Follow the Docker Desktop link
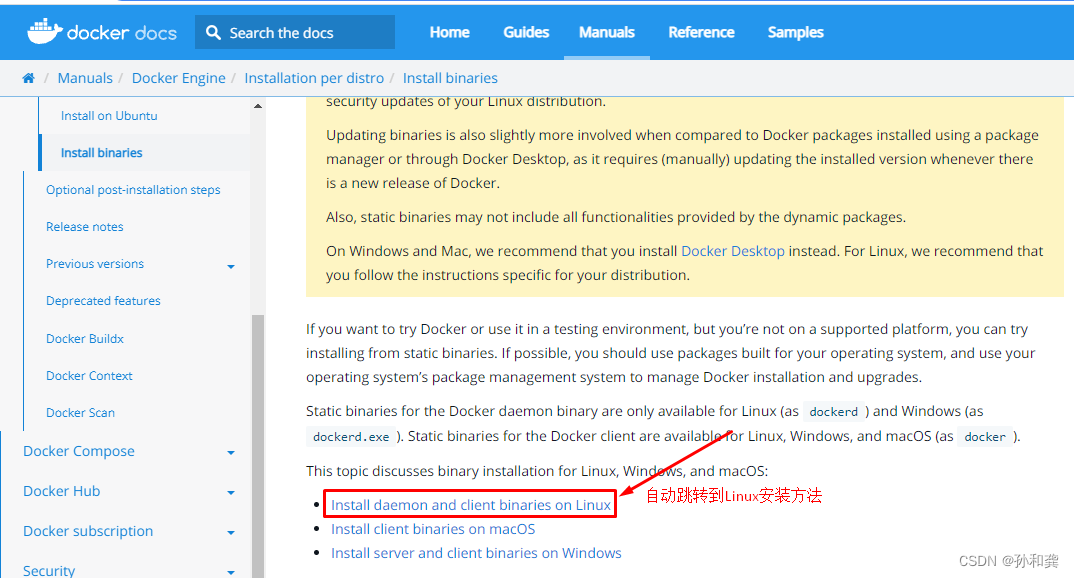1074x578 pixels. coord(733,251)
